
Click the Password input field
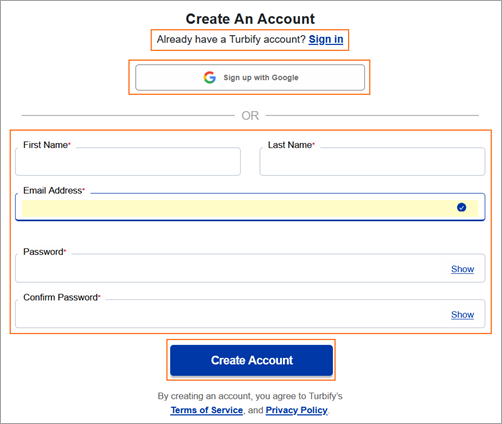click(x=250, y=268)
